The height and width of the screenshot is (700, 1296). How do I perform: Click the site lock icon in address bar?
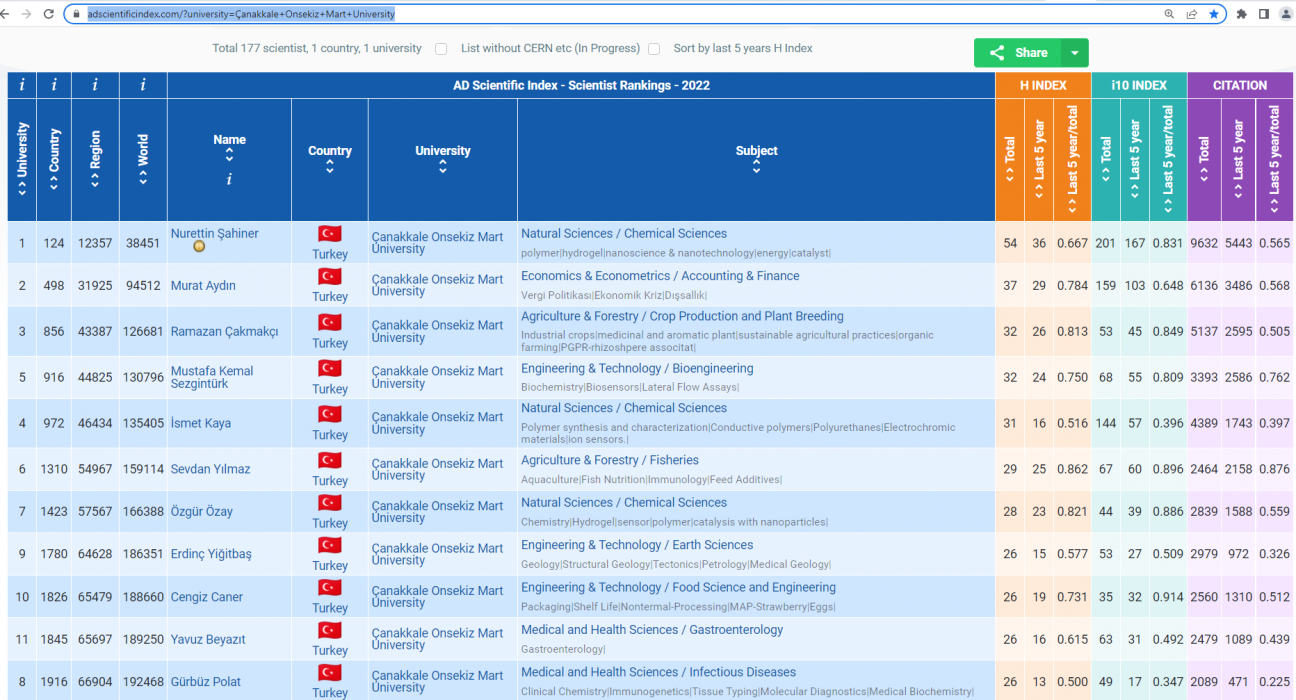point(76,14)
